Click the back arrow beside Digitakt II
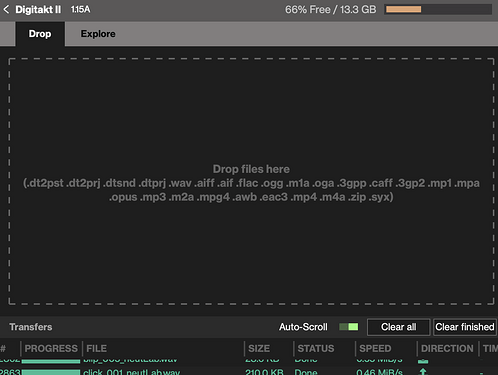498x375 pixels. click(x=6, y=9)
